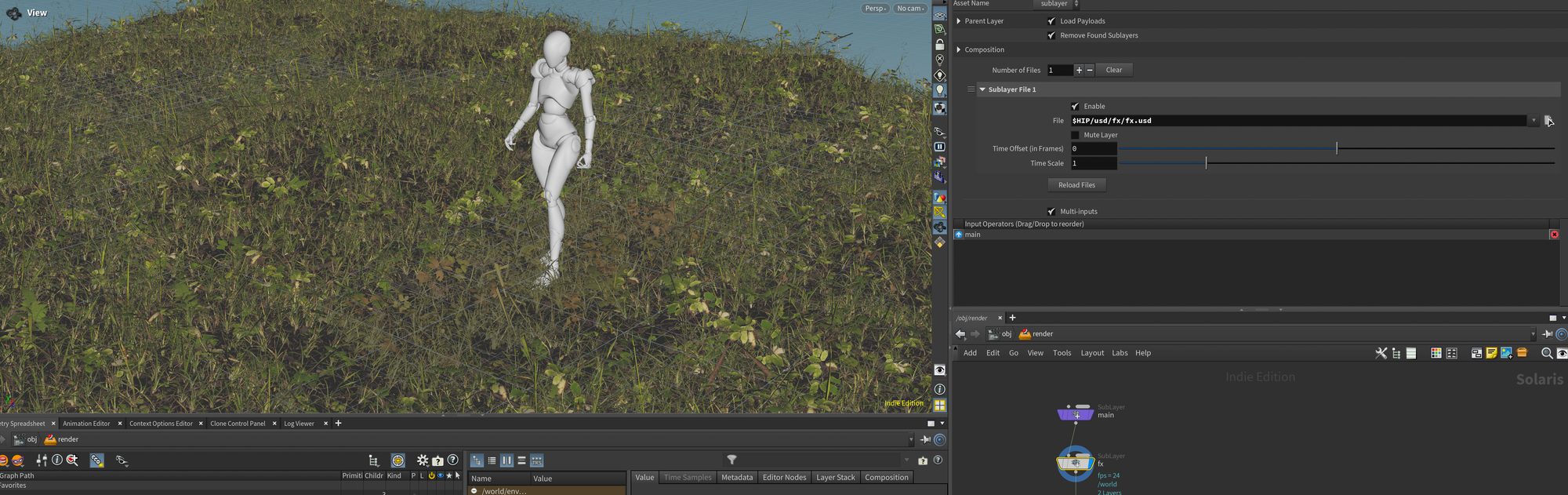Uncheck the Multi-inputs checkbox
This screenshot has width=1568, height=495.
[1051, 212]
